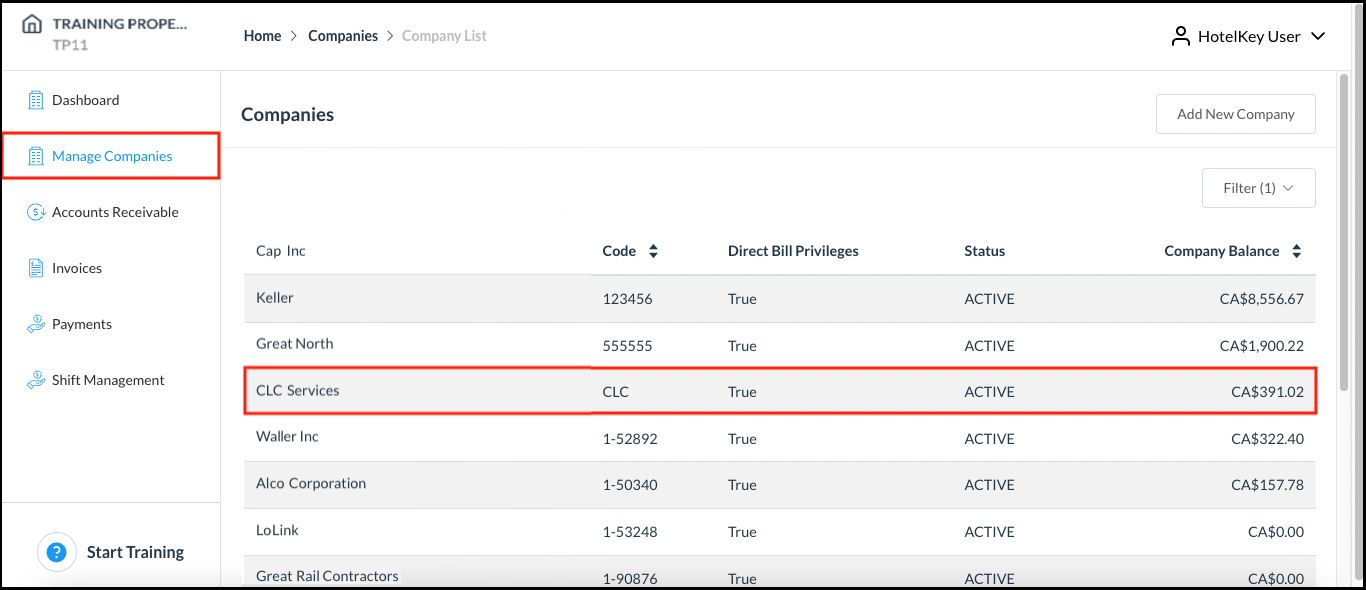Image resolution: width=1366 pixels, height=590 pixels.
Task: Click the Invoices document icon
Action: 36,268
